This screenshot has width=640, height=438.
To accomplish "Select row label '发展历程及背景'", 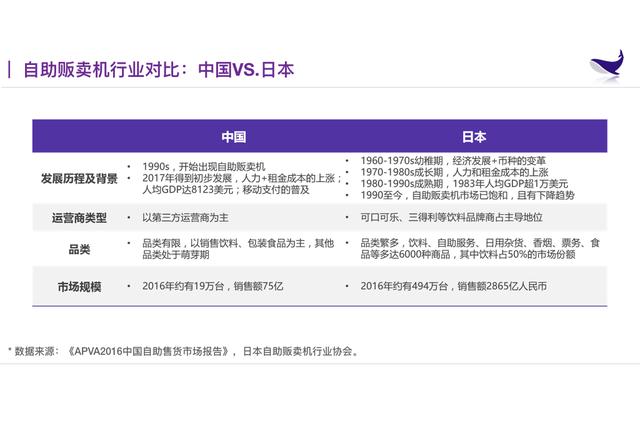I will [79, 178].
